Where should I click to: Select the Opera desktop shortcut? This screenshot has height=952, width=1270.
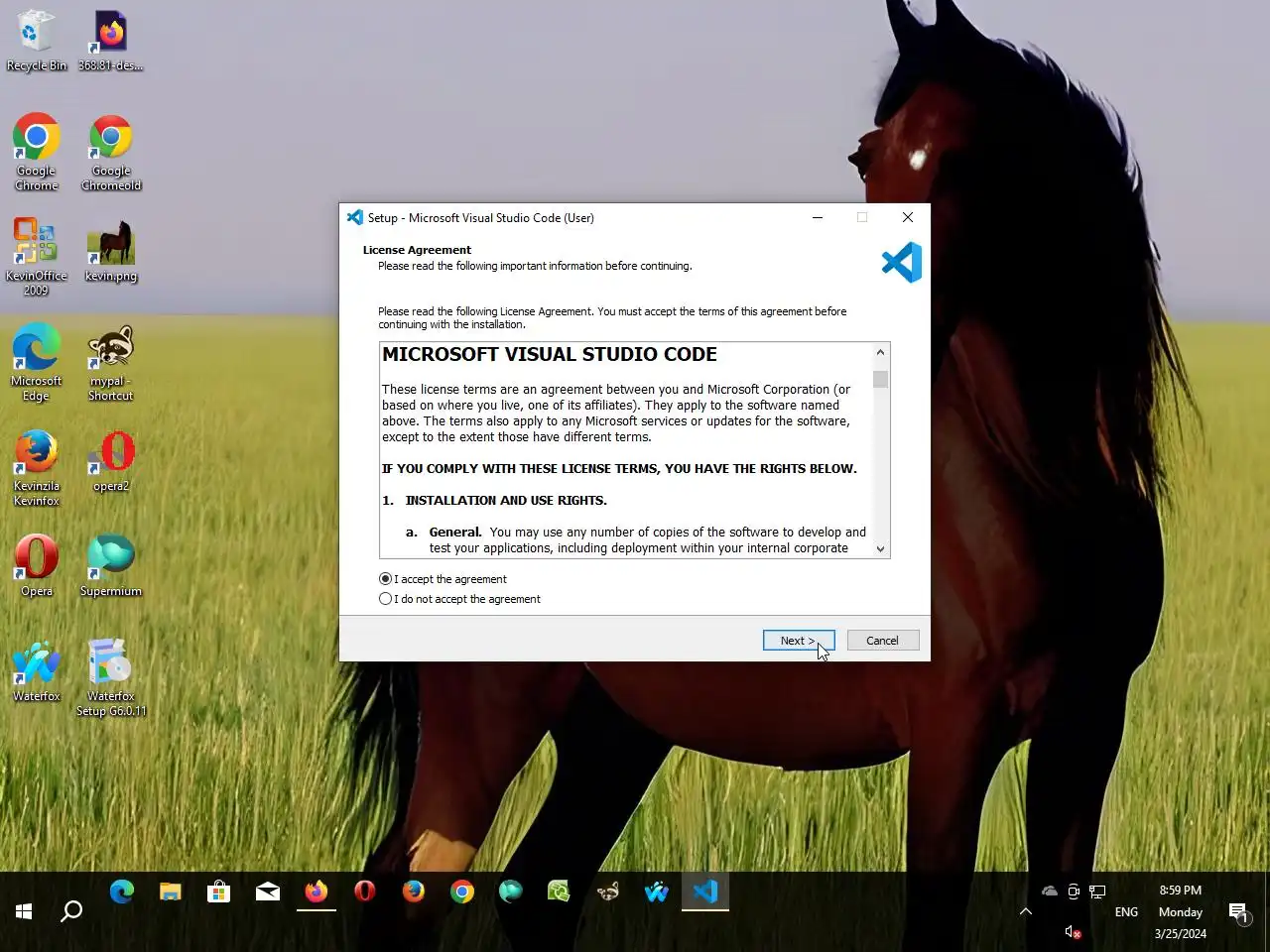(37, 566)
